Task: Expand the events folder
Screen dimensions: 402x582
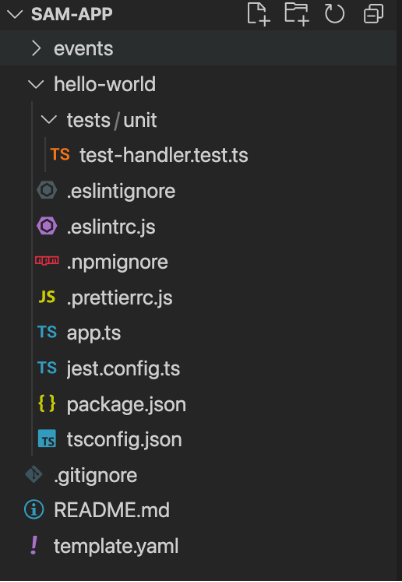Action: (x=198, y=48)
